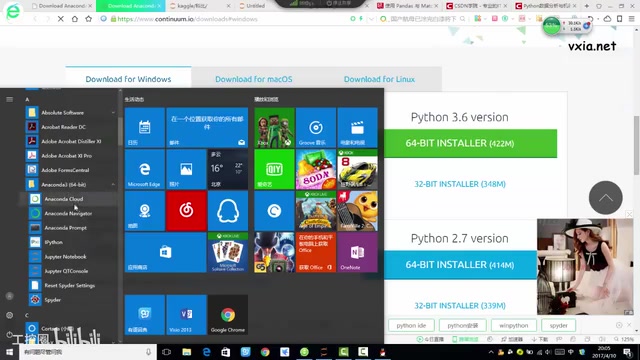Download Python 3.6 32-bit installer (348M)

pos(460,184)
